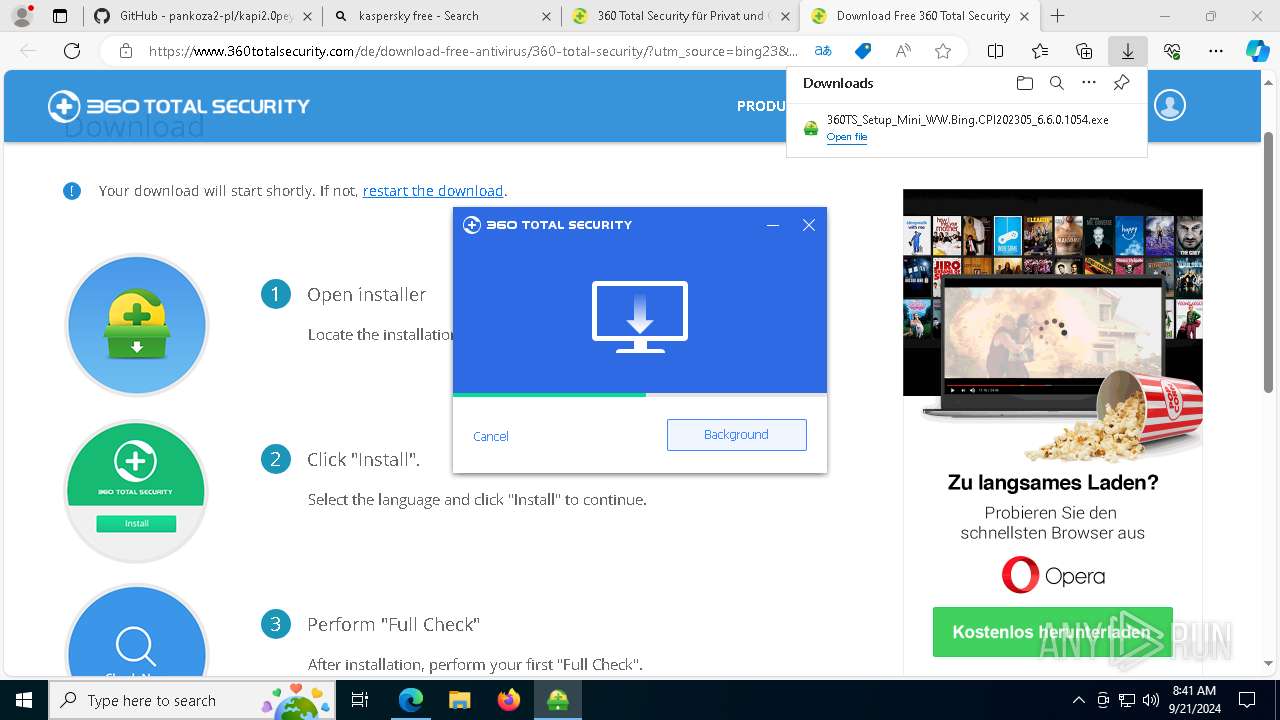
Task: Click the PRODU navigation menu item
Action: click(x=761, y=106)
